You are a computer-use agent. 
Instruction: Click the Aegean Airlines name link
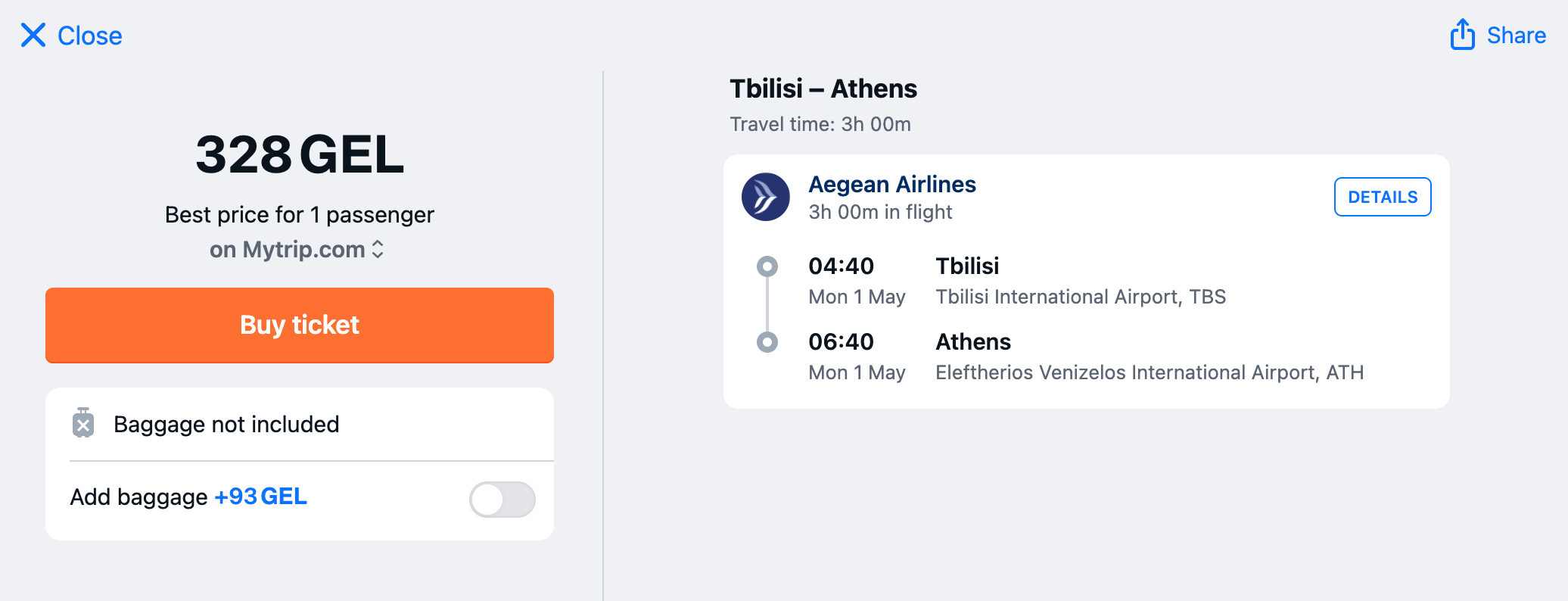892,184
